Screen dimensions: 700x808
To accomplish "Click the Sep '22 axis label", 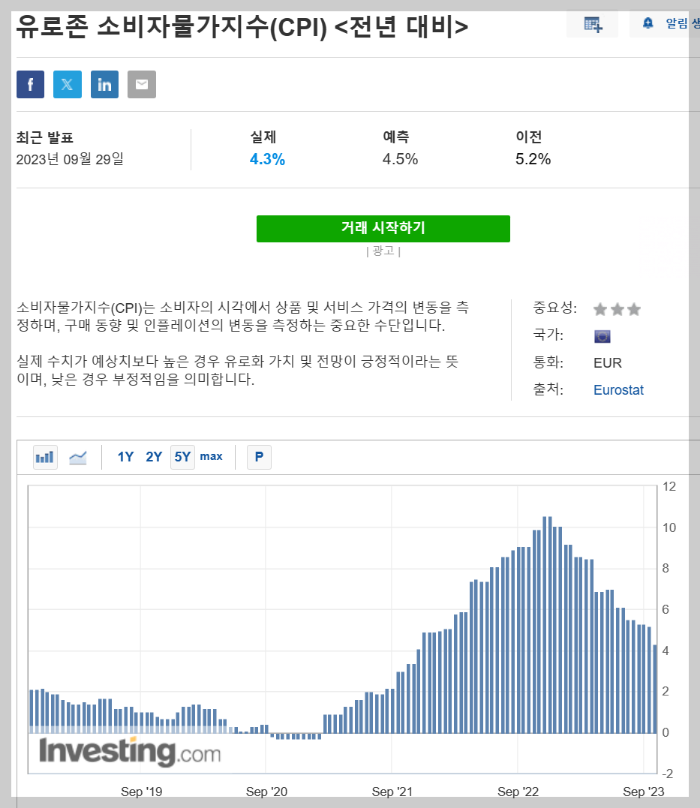I will 518,792.
